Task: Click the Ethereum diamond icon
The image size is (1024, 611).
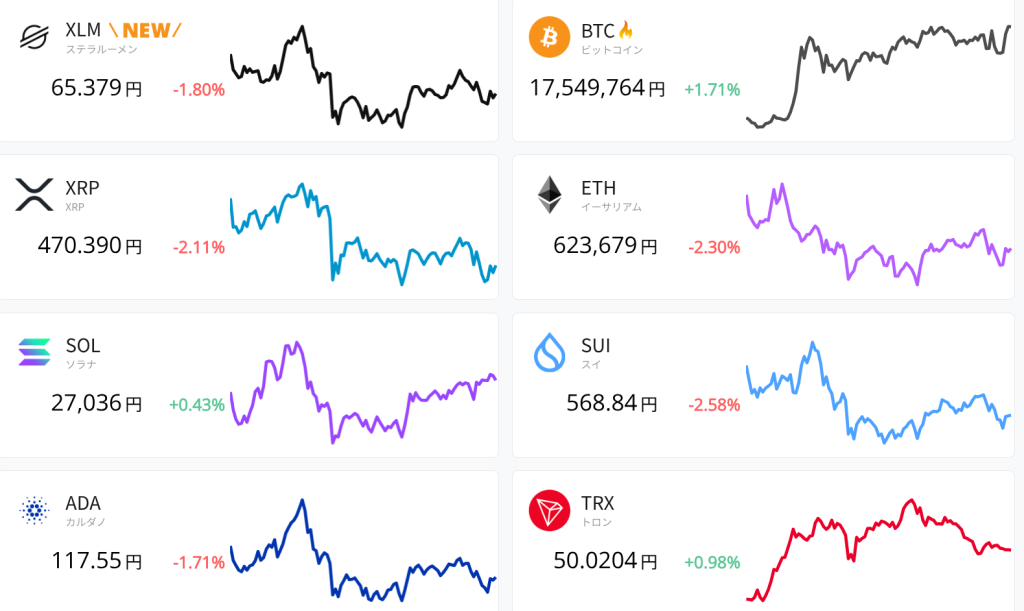Action: [549, 194]
